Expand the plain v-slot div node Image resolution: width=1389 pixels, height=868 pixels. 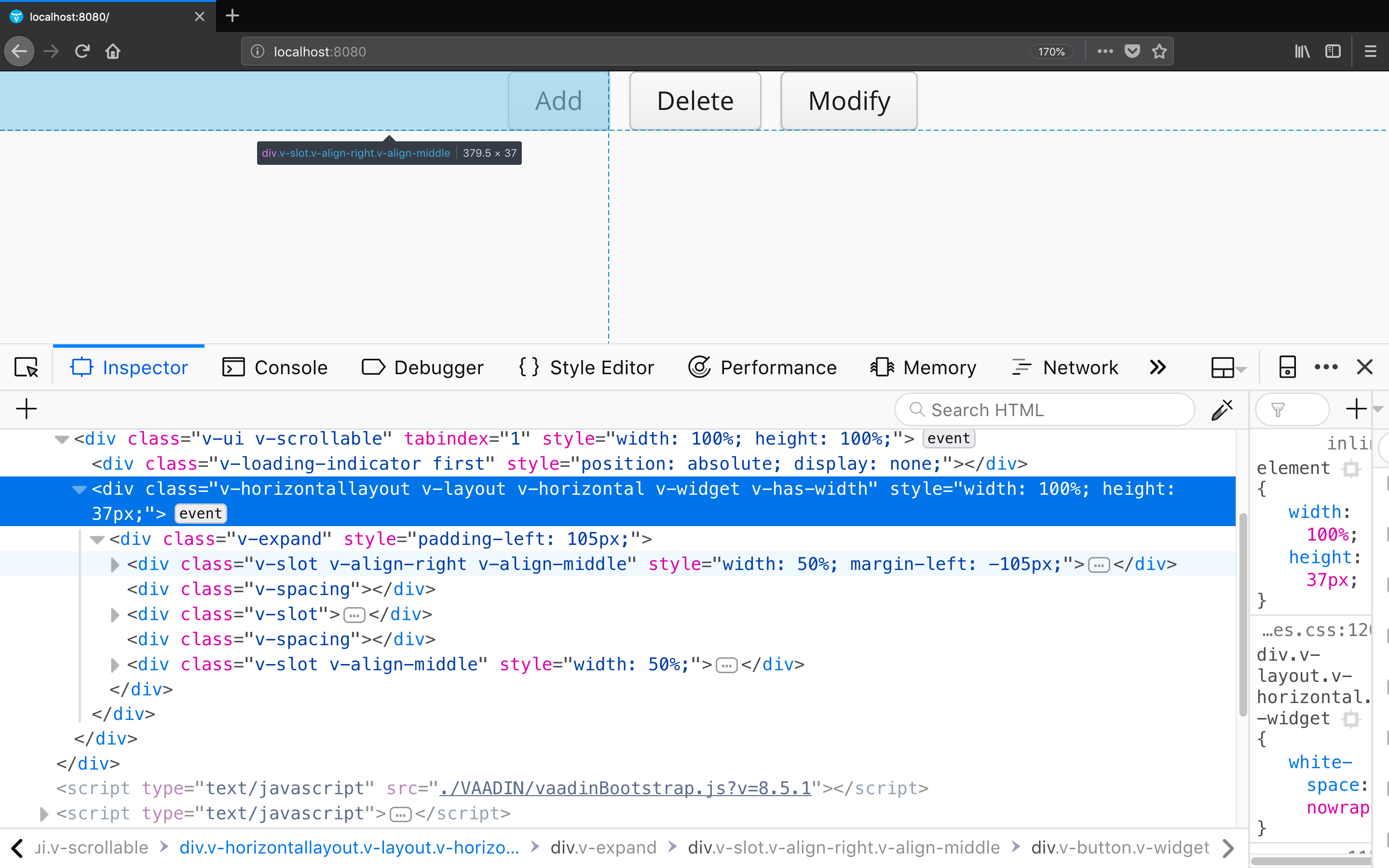click(115, 615)
